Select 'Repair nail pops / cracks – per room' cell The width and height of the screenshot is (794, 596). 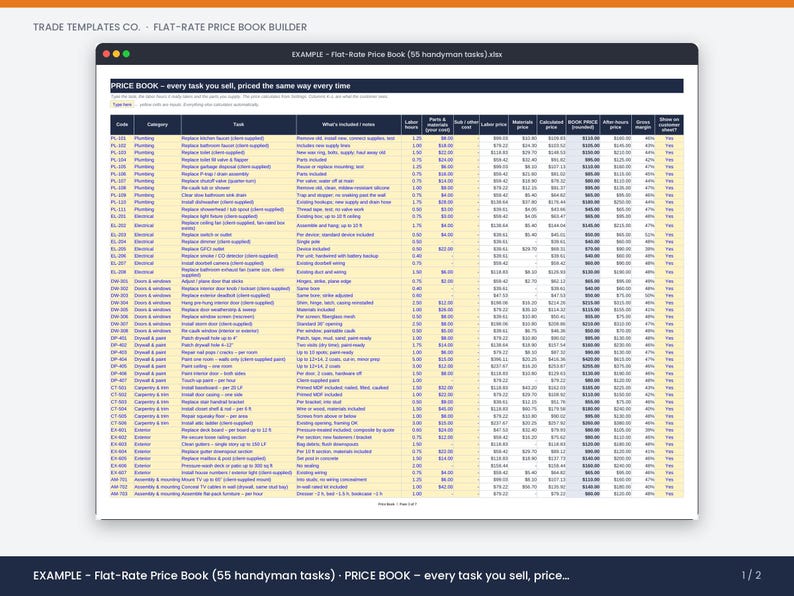coord(239,352)
